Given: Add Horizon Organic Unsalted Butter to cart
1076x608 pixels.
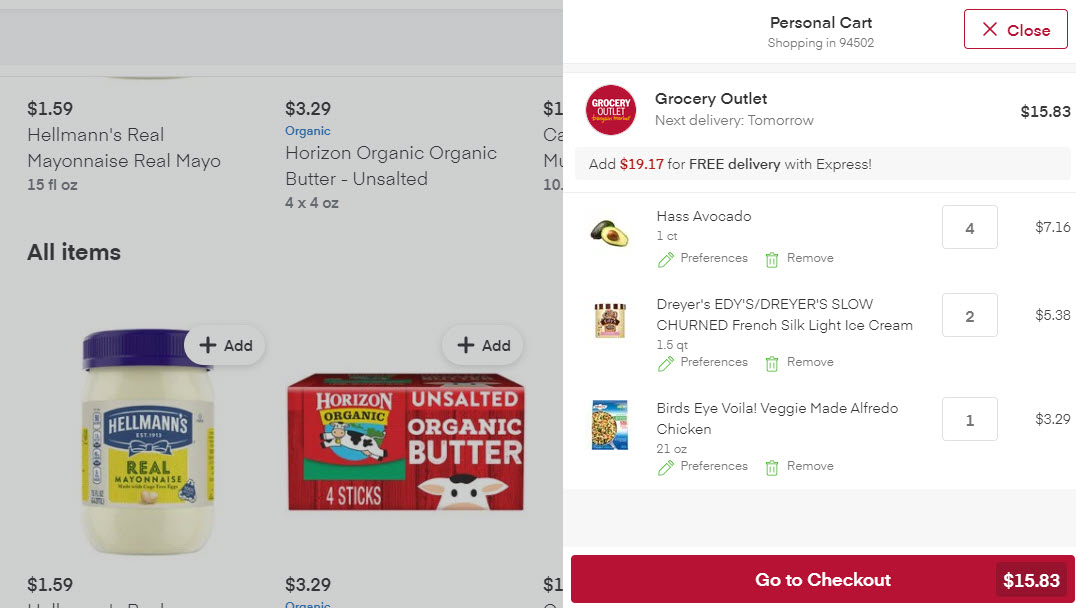Looking at the screenshot, I should point(483,346).
